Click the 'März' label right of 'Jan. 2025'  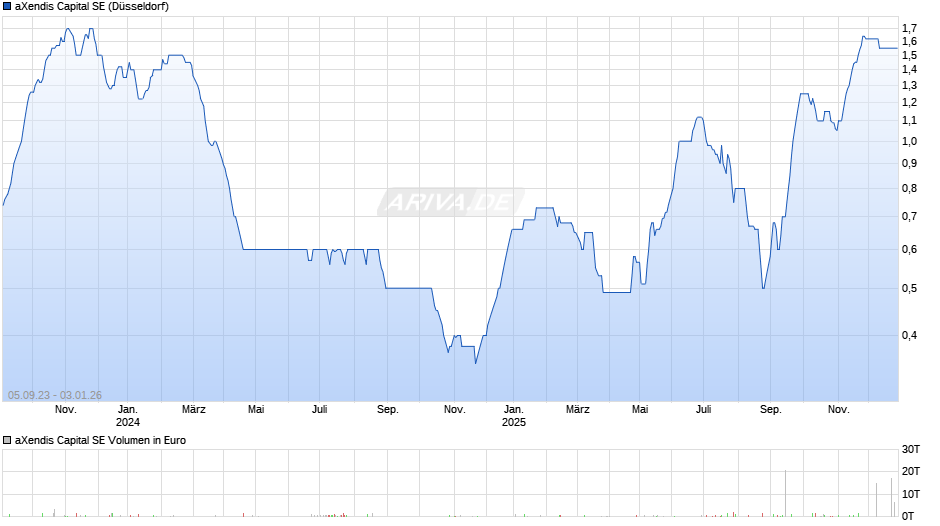pos(578,410)
